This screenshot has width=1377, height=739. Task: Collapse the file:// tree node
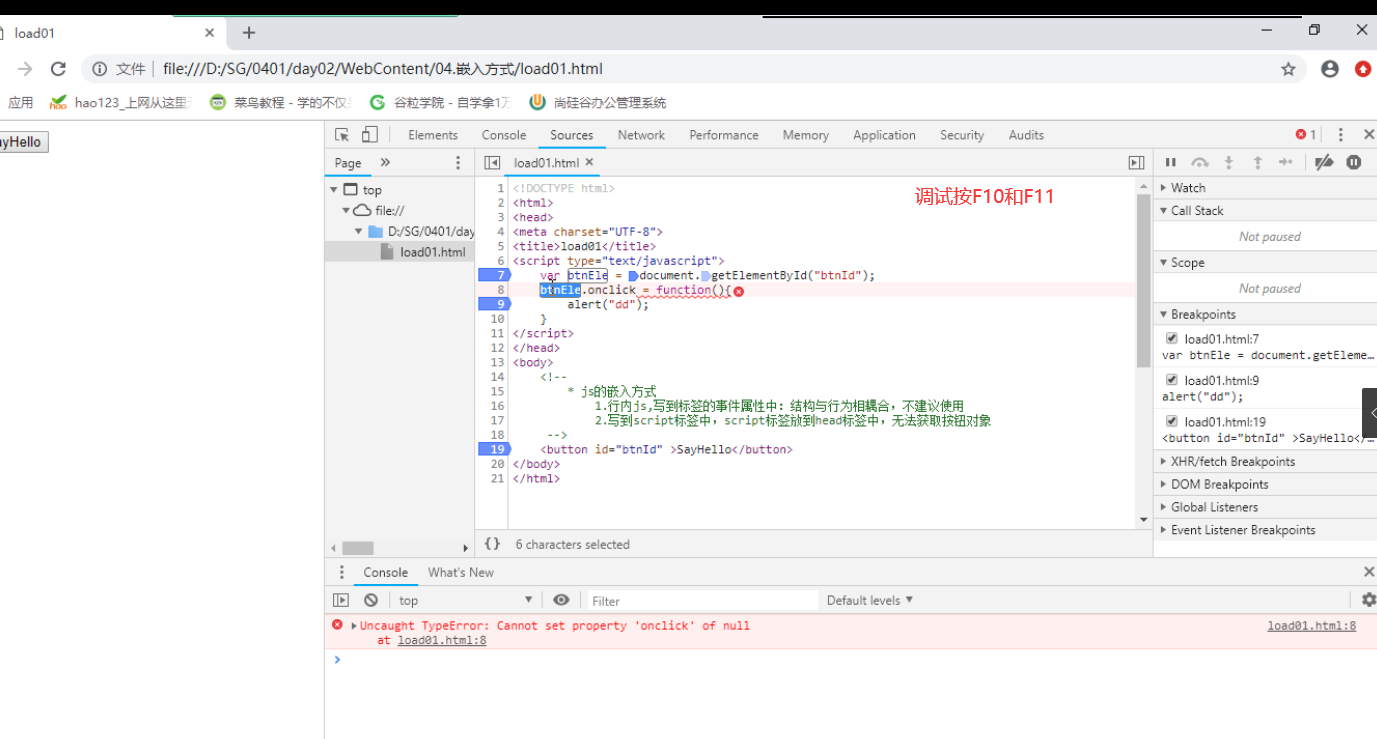346,211
